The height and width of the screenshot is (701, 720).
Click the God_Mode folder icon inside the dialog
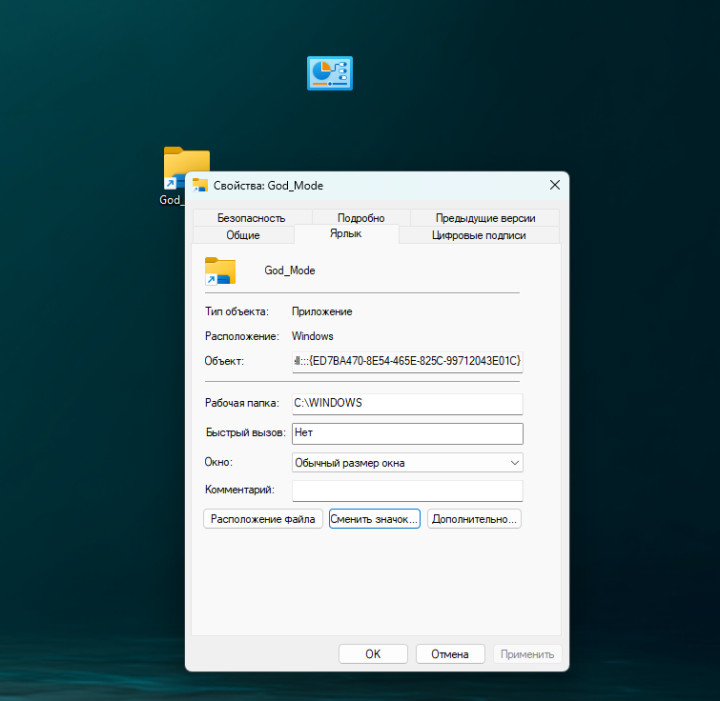click(x=220, y=271)
